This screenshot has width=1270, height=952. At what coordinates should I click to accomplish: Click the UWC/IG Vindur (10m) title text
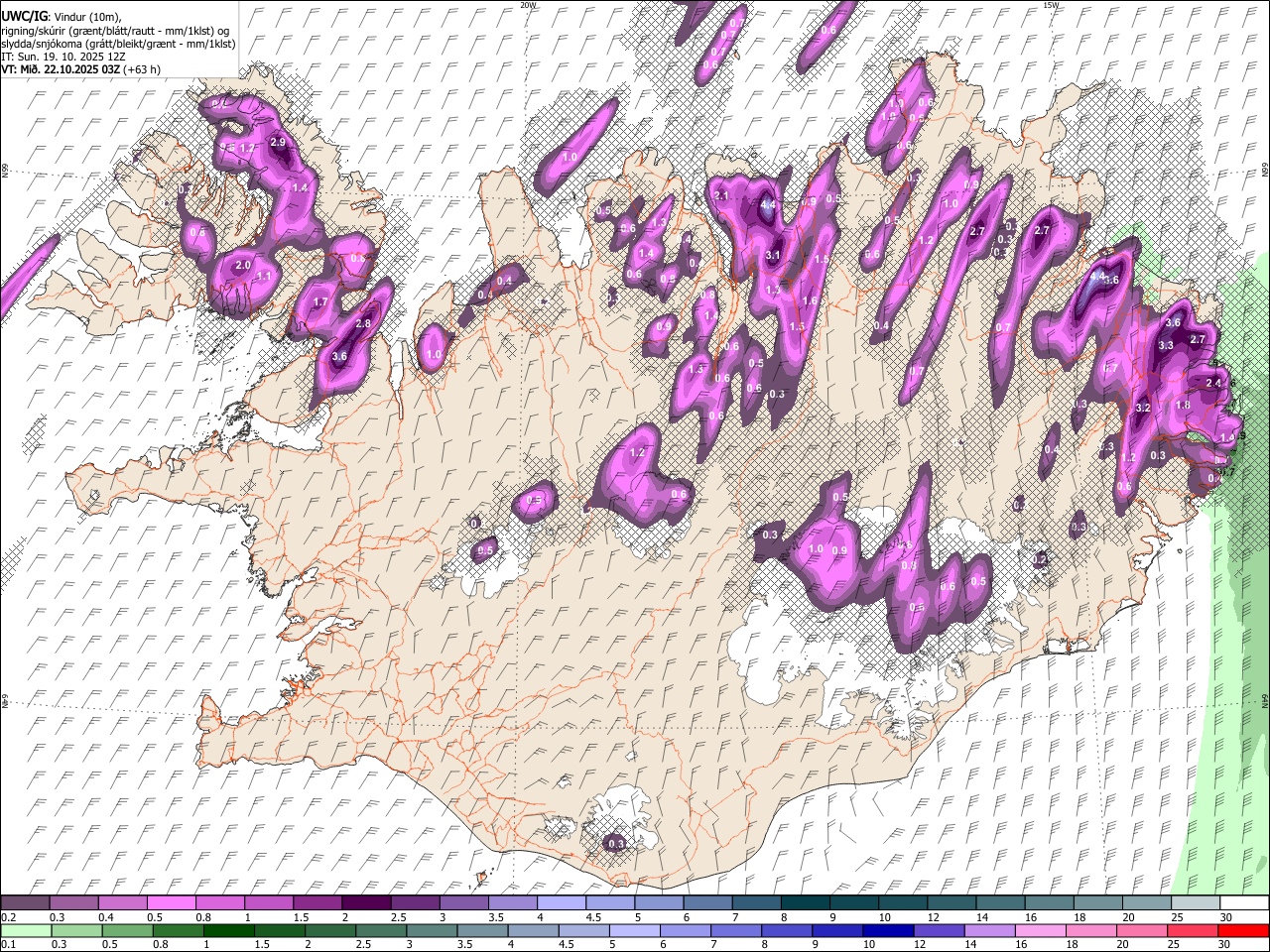coord(61,16)
